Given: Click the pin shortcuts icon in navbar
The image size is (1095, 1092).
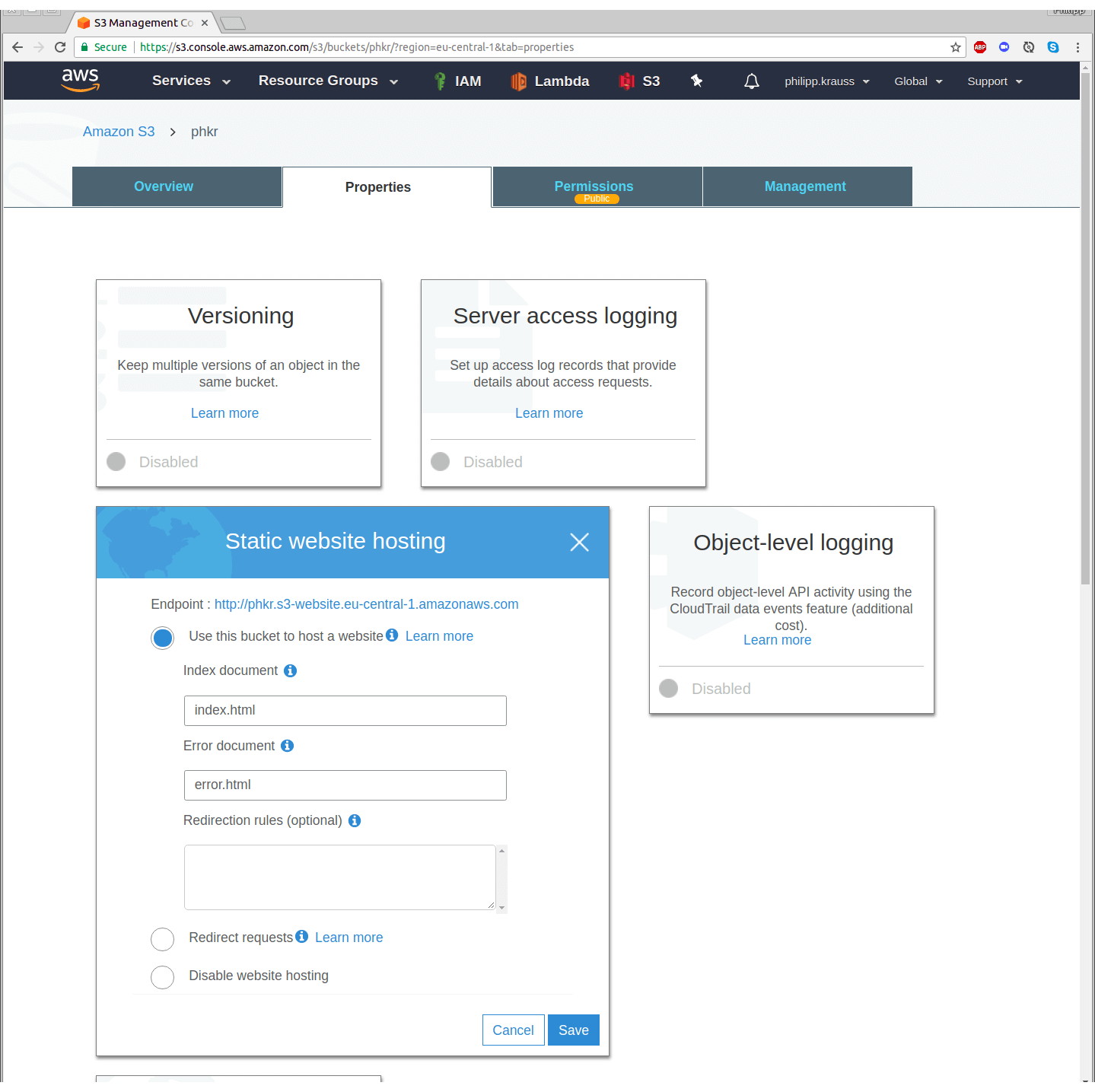Looking at the screenshot, I should 696,81.
